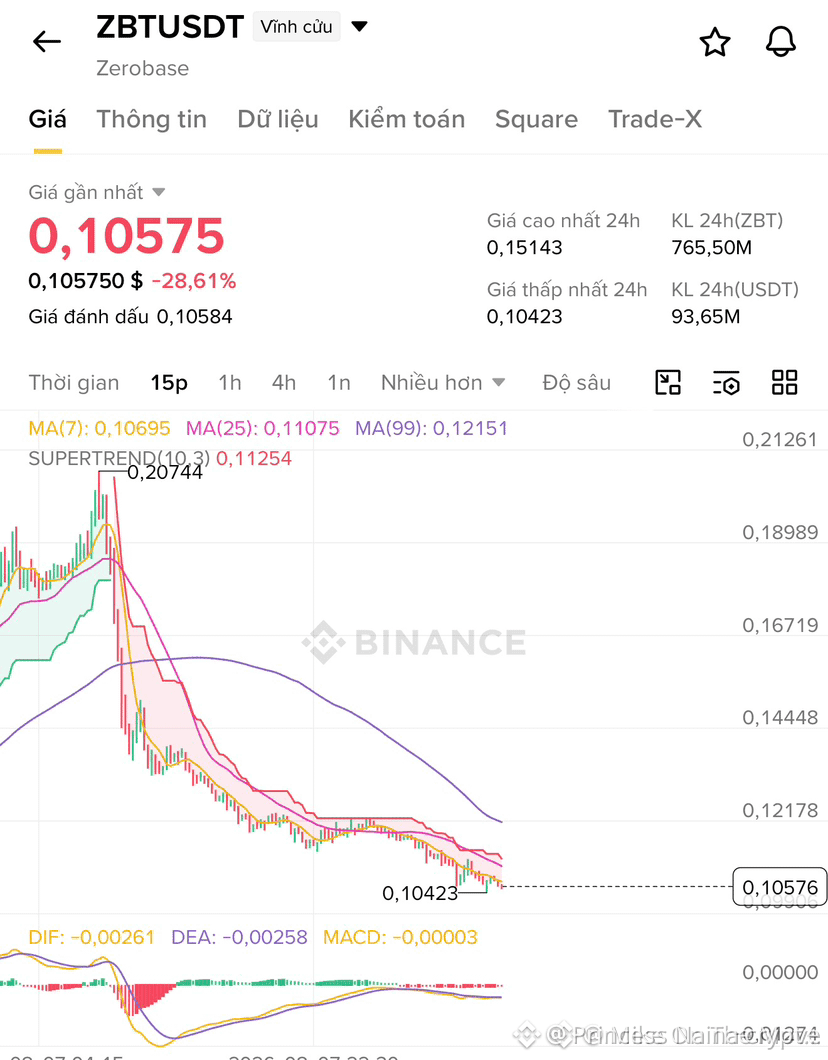This screenshot has height=1060, width=828.
Task: Show the Độ sâu depth chart
Action: 577,383
